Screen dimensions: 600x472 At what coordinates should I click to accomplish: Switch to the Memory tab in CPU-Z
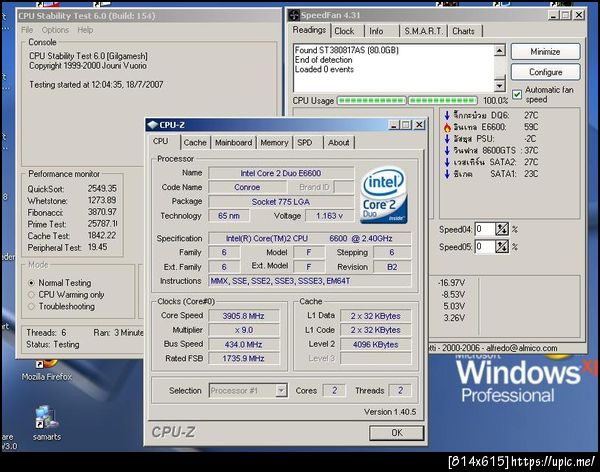274,143
